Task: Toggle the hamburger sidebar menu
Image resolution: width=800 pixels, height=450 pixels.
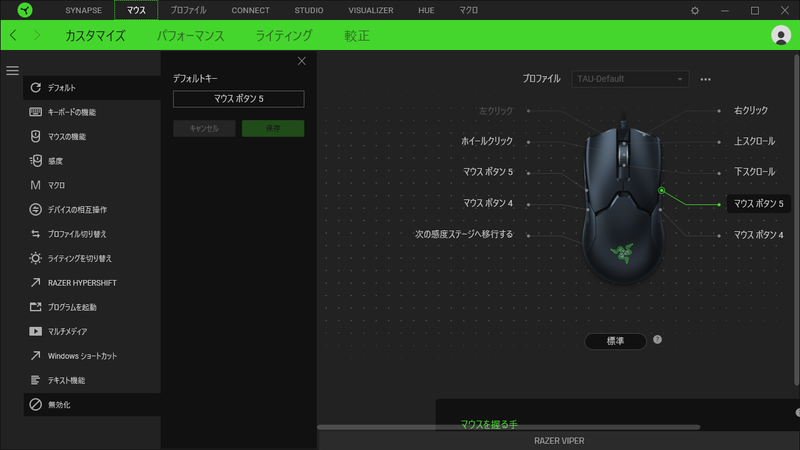Action: tap(13, 70)
